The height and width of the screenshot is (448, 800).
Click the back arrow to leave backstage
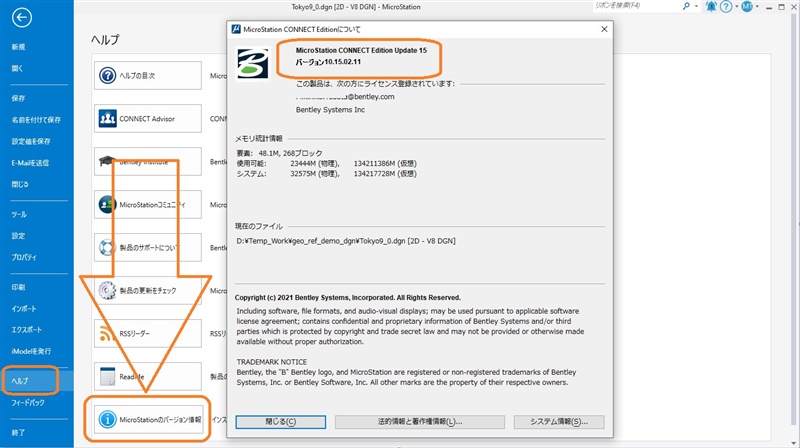point(21,18)
